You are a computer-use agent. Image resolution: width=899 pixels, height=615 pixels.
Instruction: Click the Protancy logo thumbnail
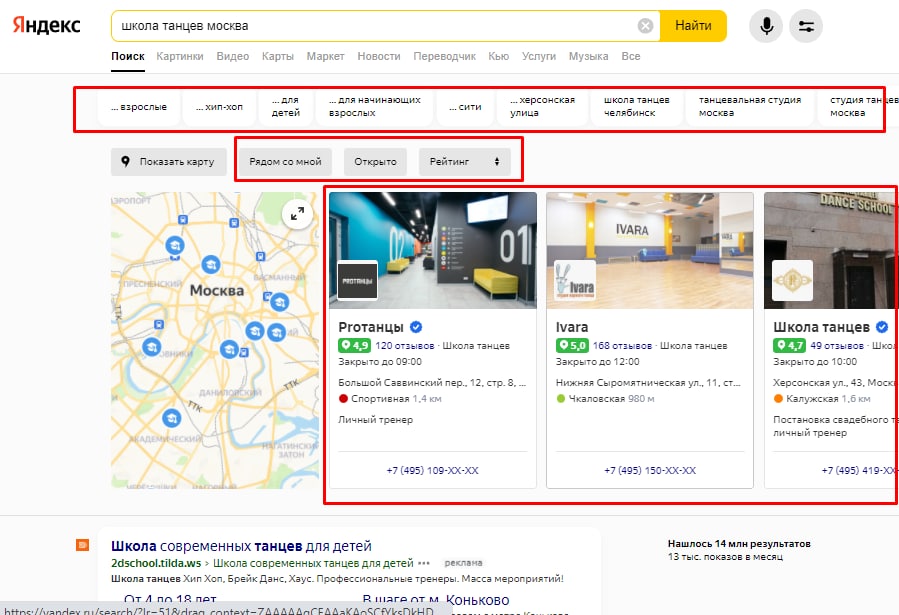357,280
